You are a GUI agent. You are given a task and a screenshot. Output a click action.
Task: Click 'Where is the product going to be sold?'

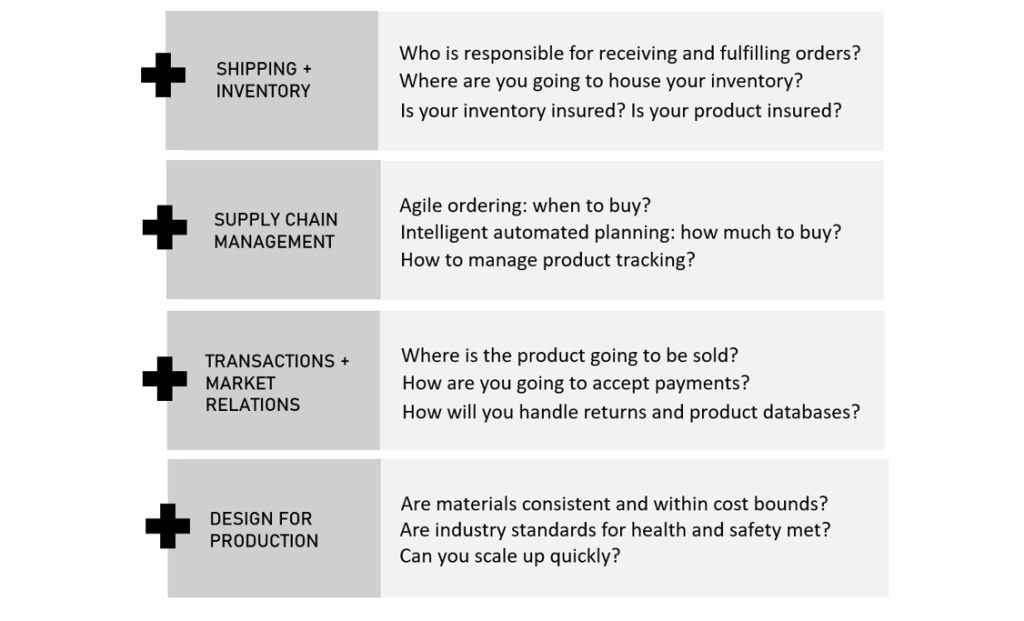pos(569,355)
